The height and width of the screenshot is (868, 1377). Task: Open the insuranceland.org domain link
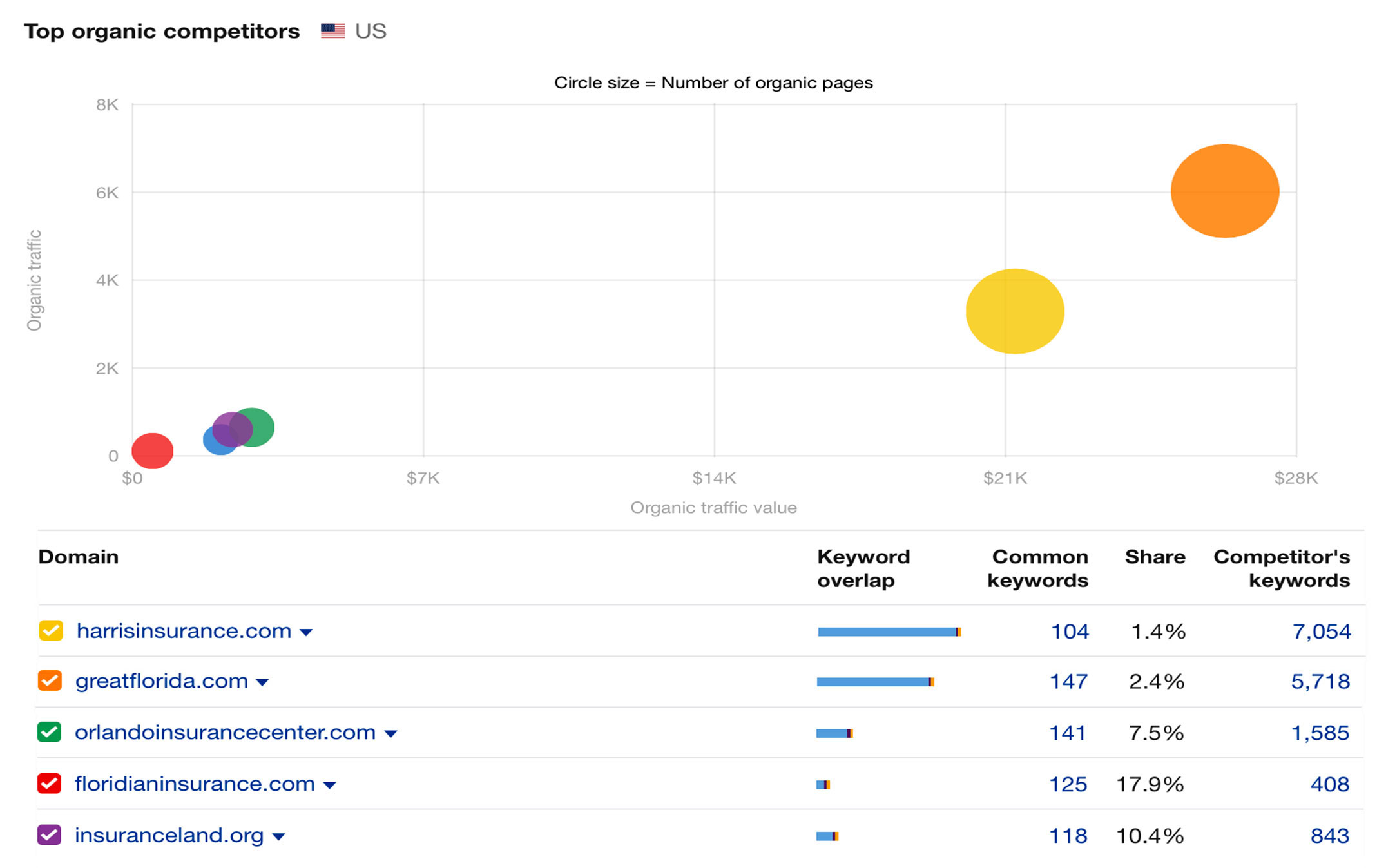pyautogui.click(x=169, y=835)
